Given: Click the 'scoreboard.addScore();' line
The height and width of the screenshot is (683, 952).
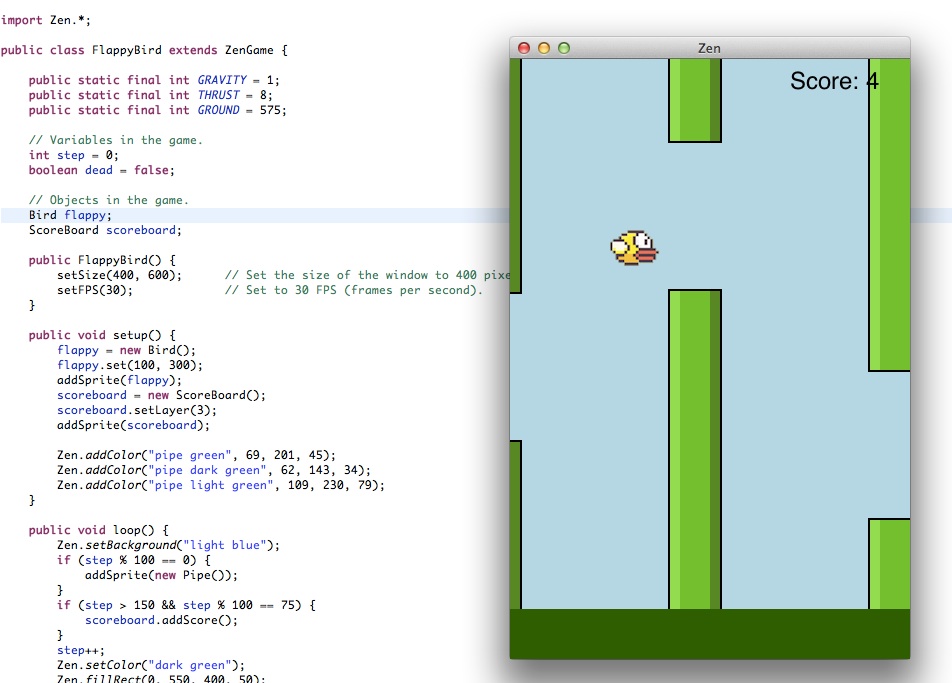Looking at the screenshot, I should click(x=162, y=620).
